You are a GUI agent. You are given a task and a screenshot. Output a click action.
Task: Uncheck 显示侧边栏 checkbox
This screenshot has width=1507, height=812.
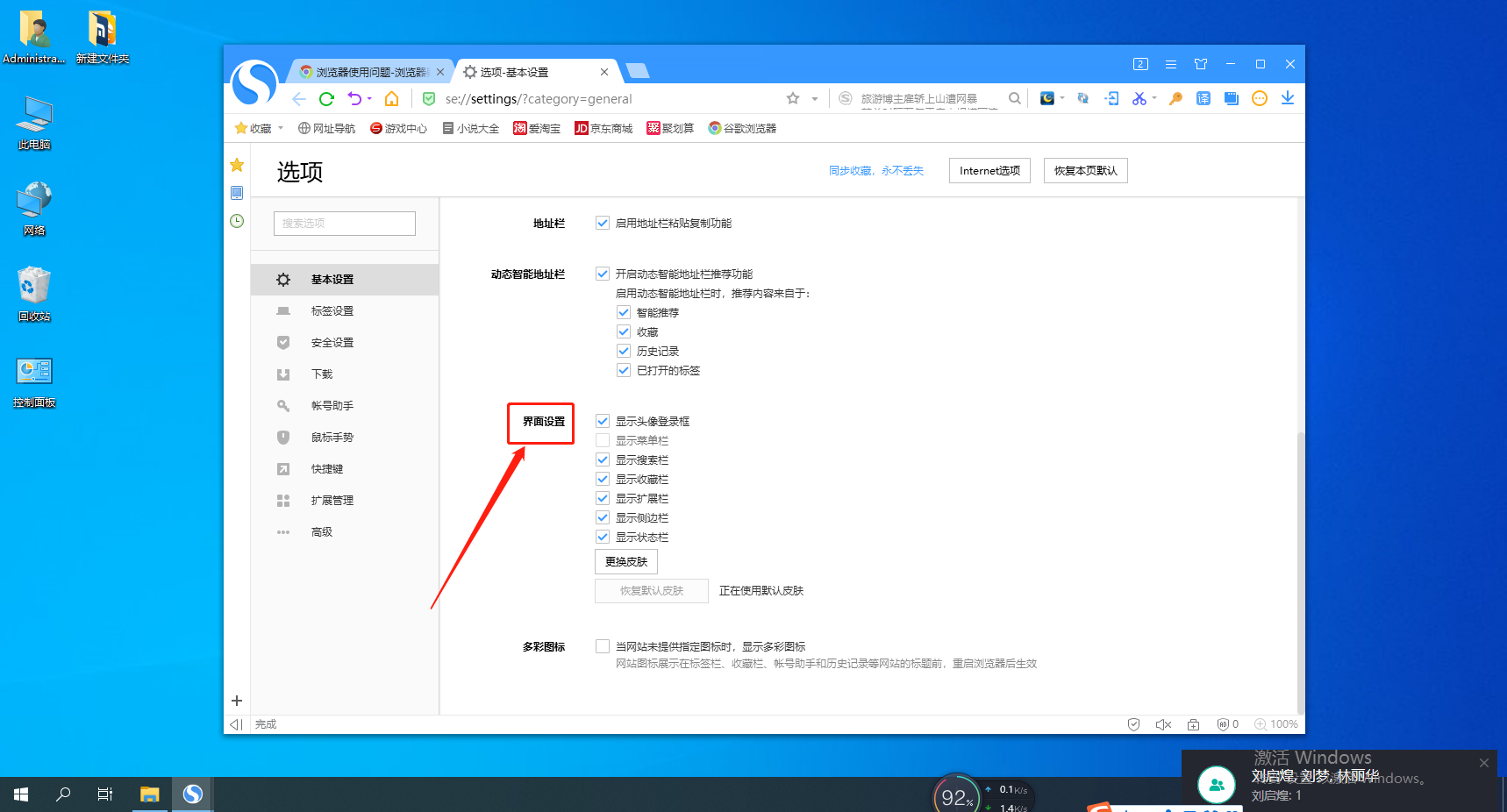pos(603,517)
